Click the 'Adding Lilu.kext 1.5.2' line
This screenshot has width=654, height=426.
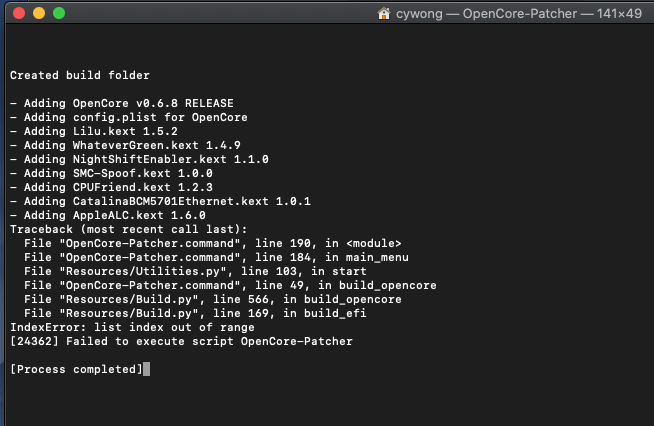coord(94,131)
